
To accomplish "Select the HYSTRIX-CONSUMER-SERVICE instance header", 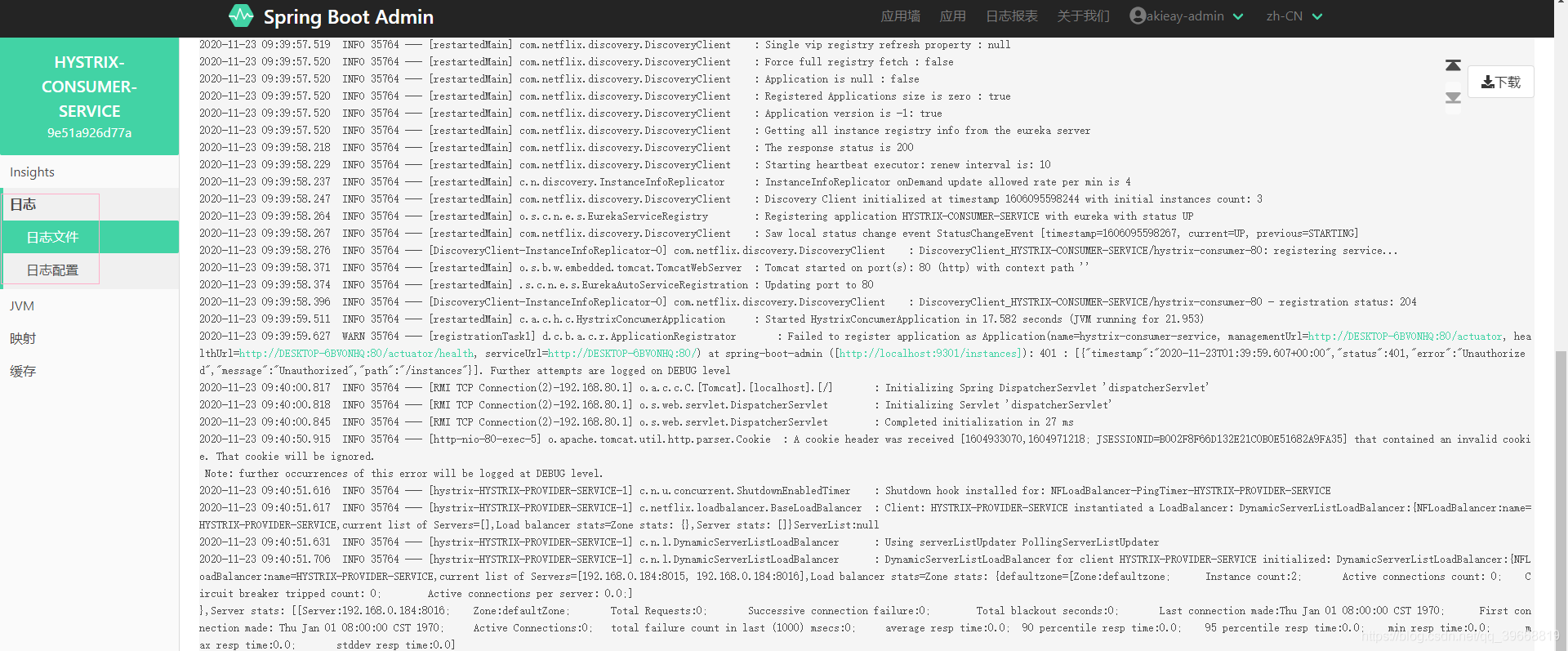I will [x=89, y=96].
